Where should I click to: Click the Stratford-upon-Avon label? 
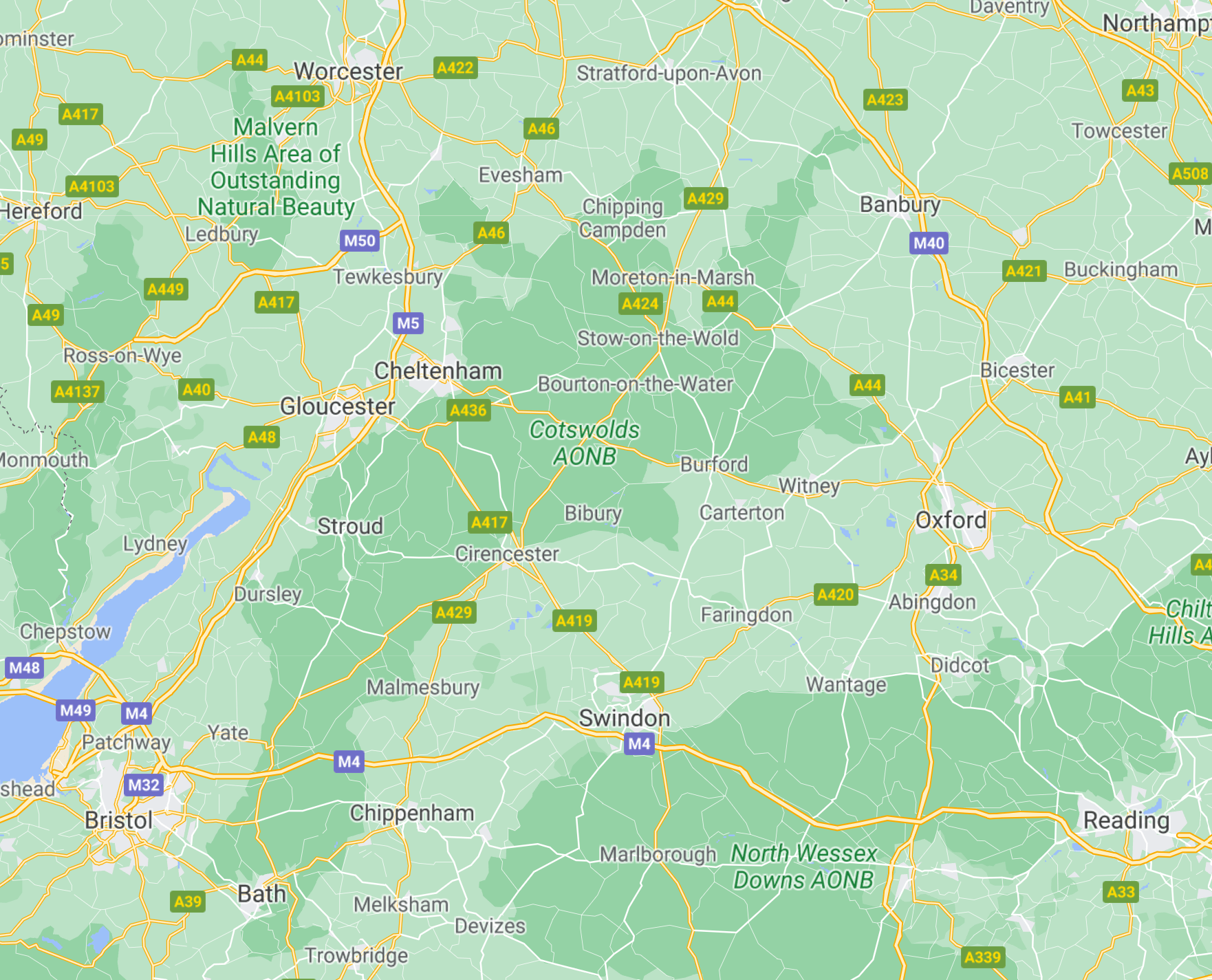[669, 74]
